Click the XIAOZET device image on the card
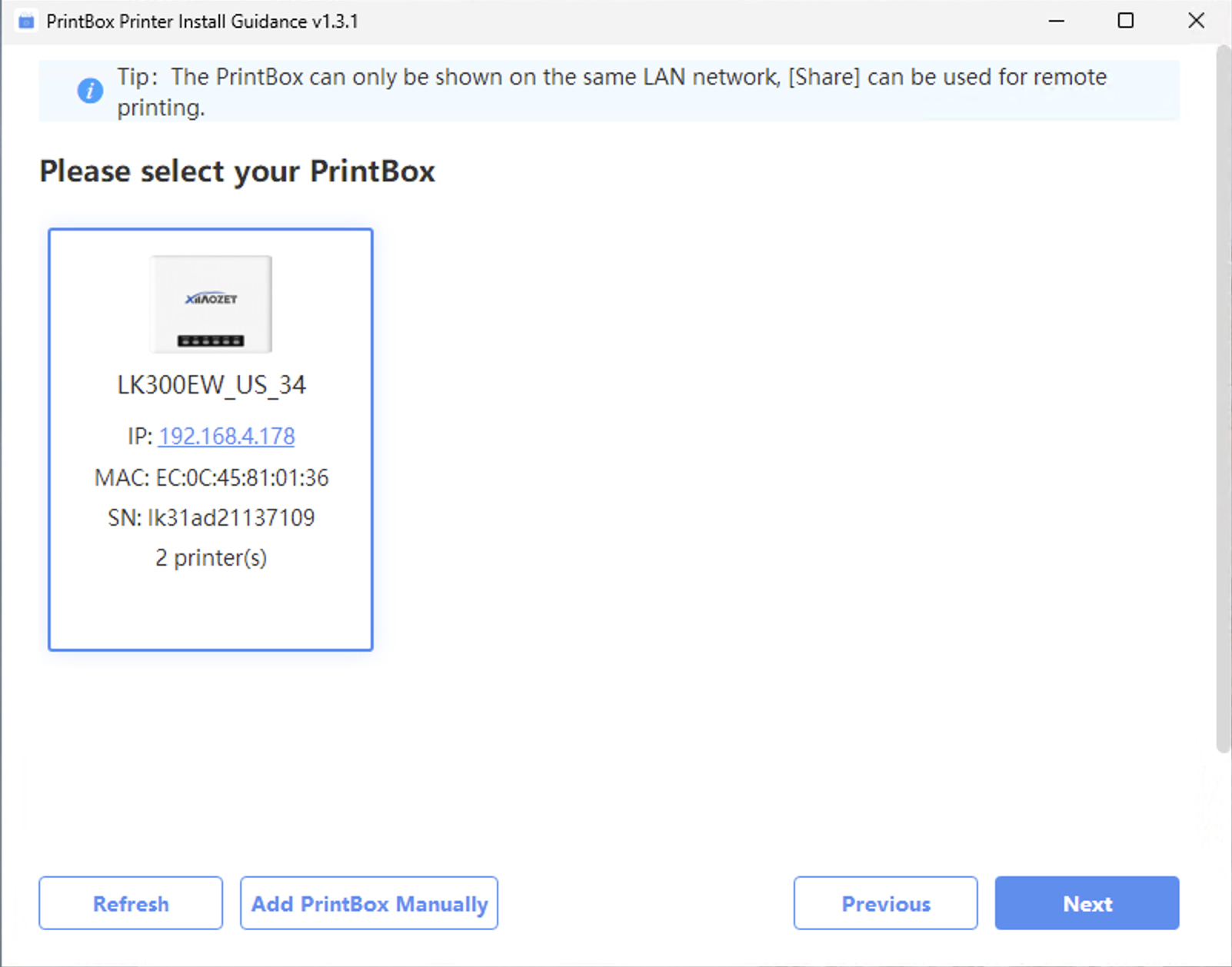 point(210,305)
